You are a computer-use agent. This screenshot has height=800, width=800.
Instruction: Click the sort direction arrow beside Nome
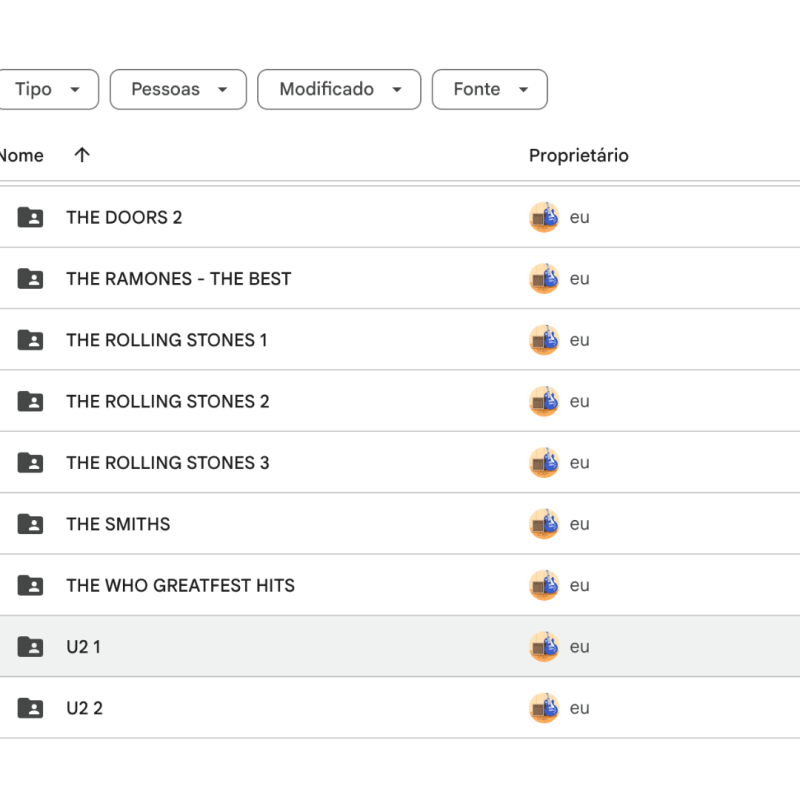click(x=82, y=155)
